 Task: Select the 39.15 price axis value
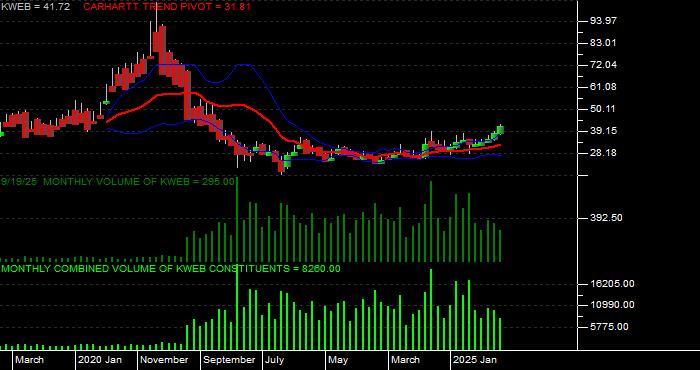[602, 131]
